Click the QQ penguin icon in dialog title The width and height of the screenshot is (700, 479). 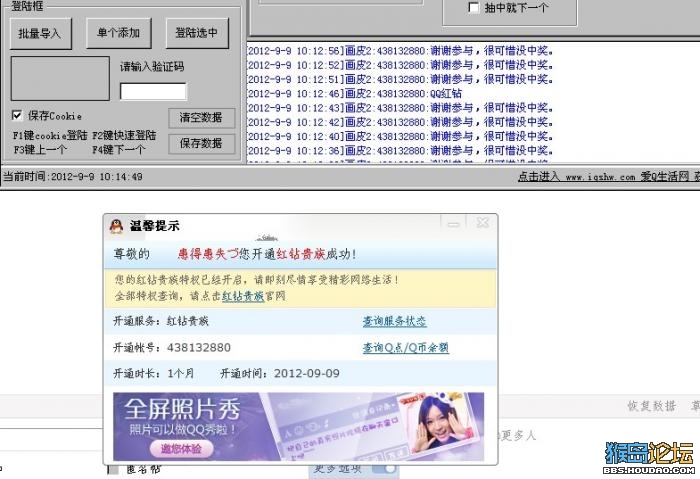pos(117,226)
